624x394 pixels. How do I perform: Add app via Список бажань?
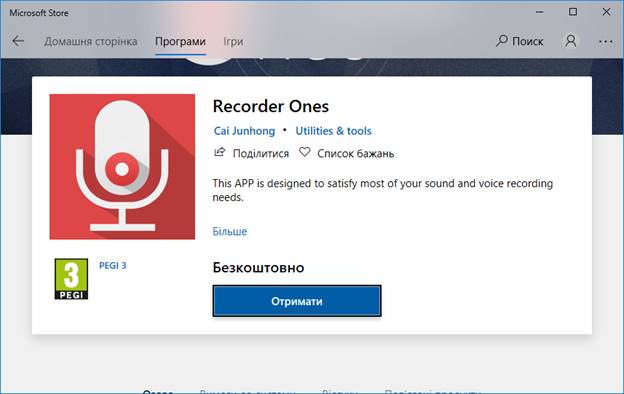coord(355,154)
